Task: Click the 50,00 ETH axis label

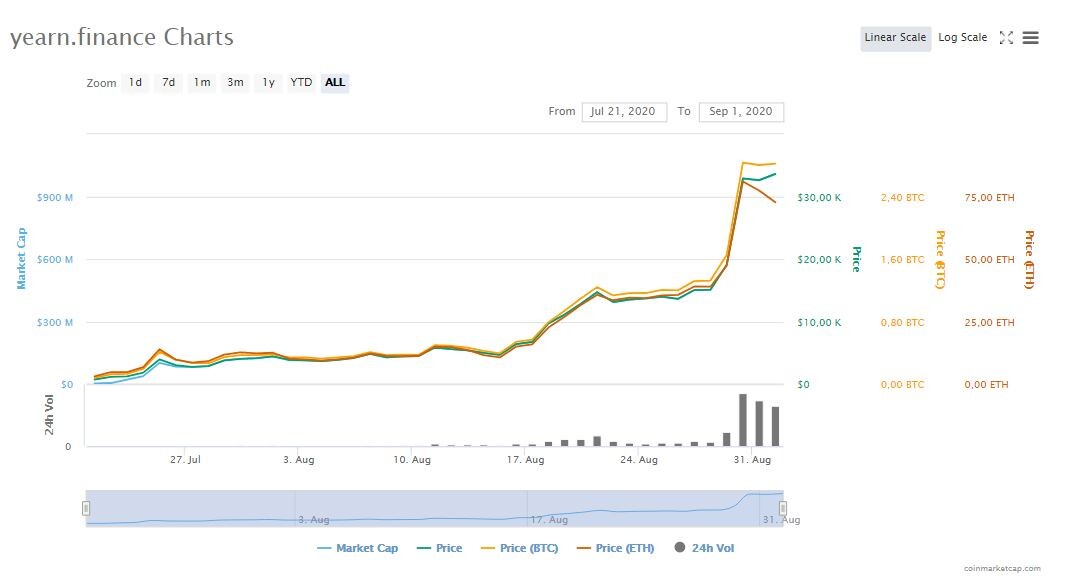Action: click(x=989, y=260)
